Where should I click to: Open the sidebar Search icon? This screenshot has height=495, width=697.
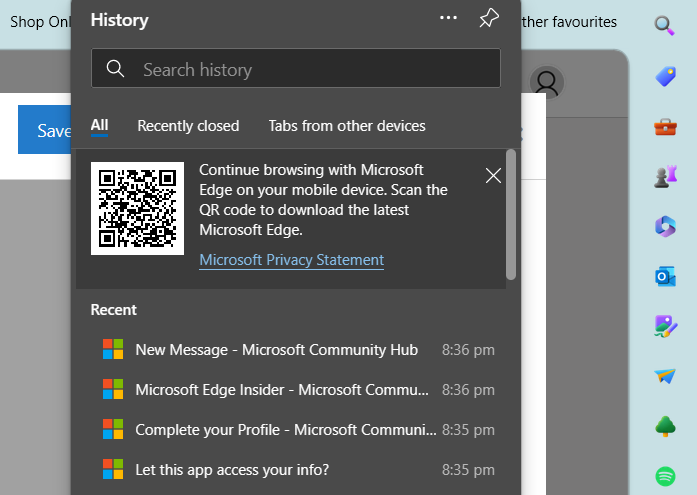click(x=665, y=25)
